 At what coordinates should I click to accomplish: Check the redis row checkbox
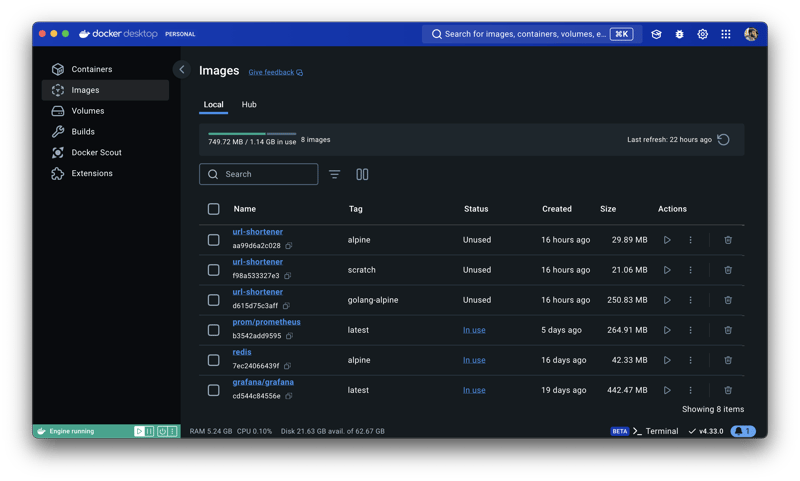pos(213,360)
